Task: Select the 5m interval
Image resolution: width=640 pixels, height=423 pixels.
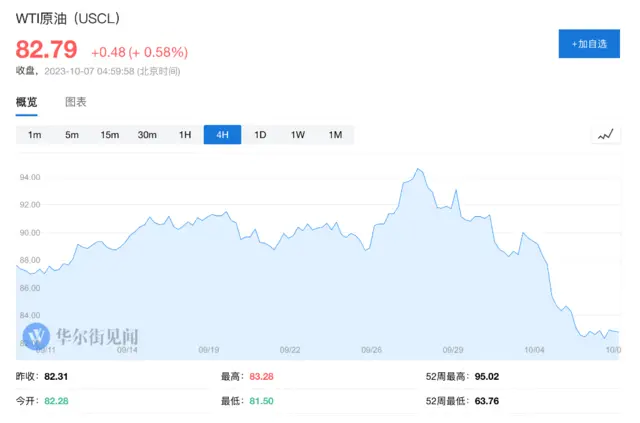Action: 72,135
